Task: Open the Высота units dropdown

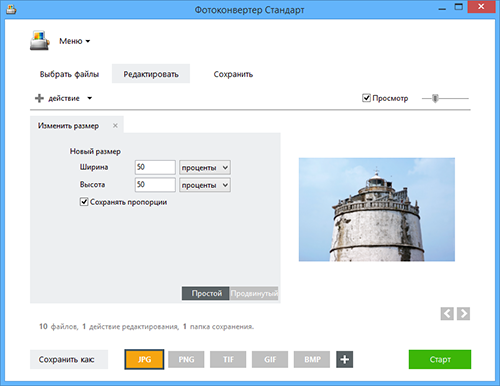Action: [205, 185]
